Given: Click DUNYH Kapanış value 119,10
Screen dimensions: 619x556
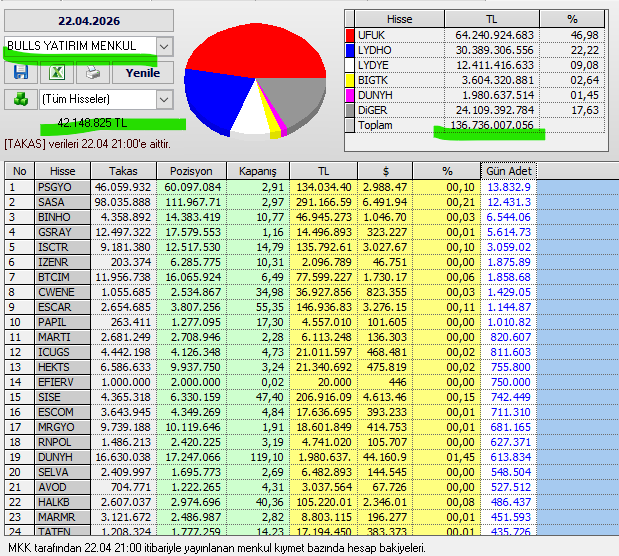Looking at the screenshot, I should pos(267,457).
